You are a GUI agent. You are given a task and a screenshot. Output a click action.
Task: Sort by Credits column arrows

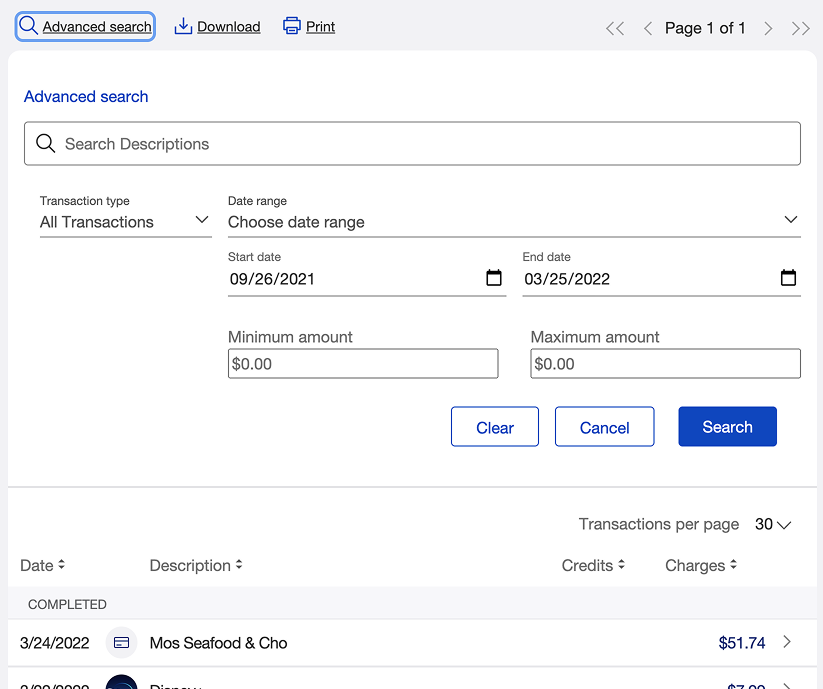pyautogui.click(x=621, y=565)
